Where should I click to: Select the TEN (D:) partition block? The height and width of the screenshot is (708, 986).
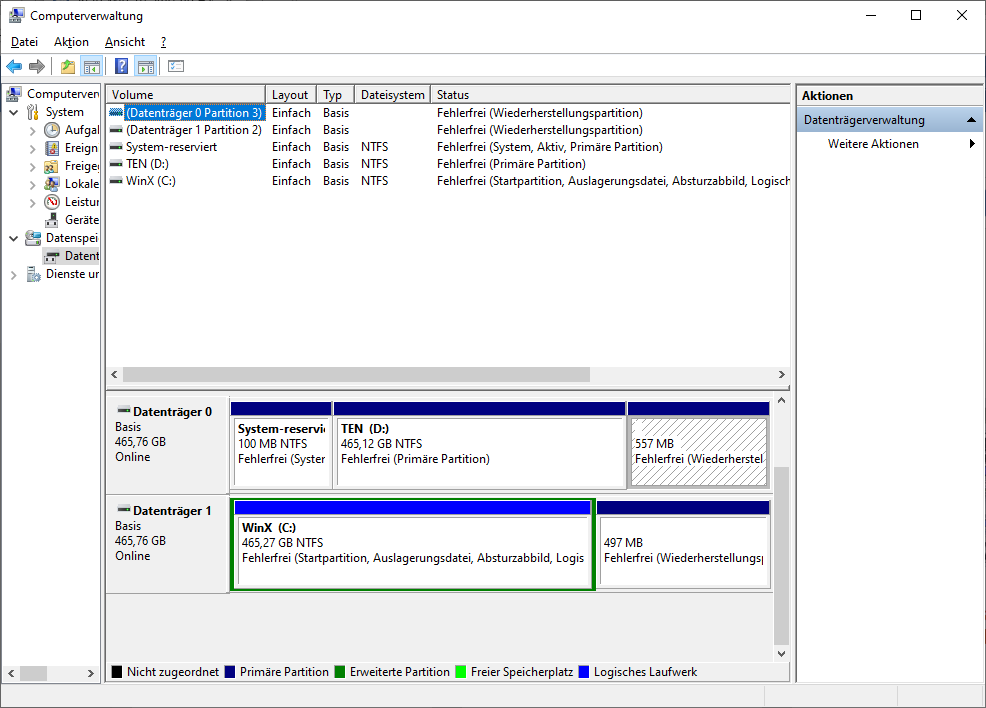pyautogui.click(x=480, y=445)
